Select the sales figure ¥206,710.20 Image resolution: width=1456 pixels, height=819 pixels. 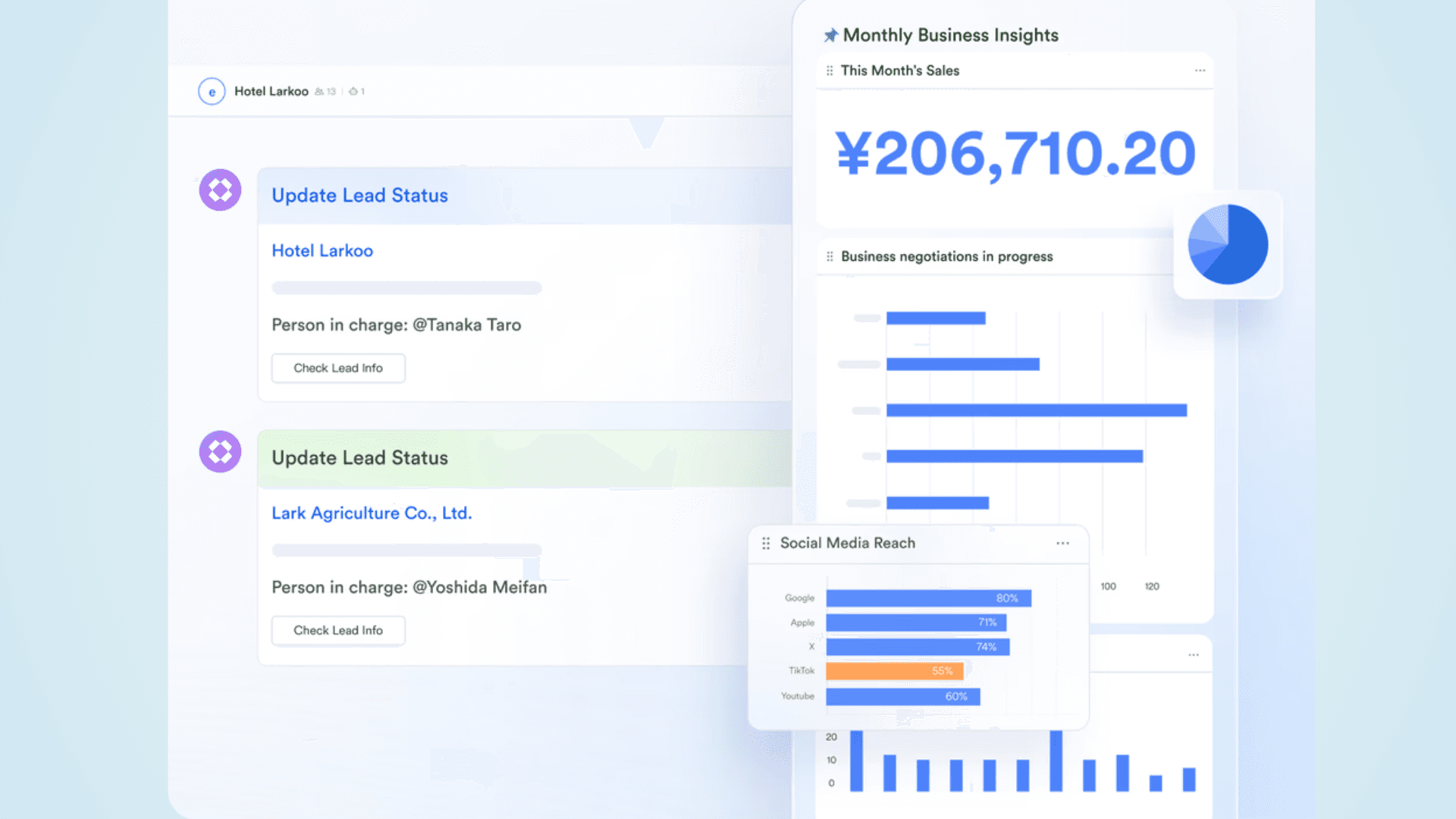[x=1014, y=153]
